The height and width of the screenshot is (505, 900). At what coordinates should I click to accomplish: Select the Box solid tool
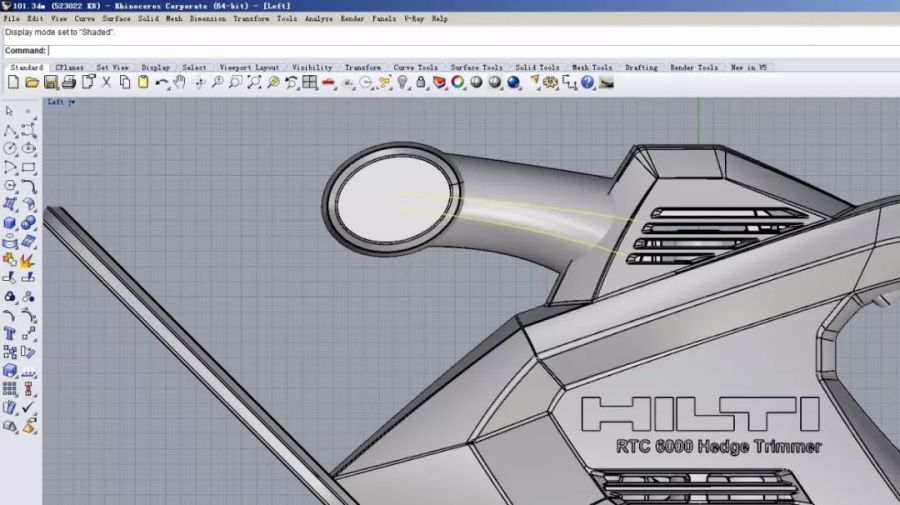[10, 223]
